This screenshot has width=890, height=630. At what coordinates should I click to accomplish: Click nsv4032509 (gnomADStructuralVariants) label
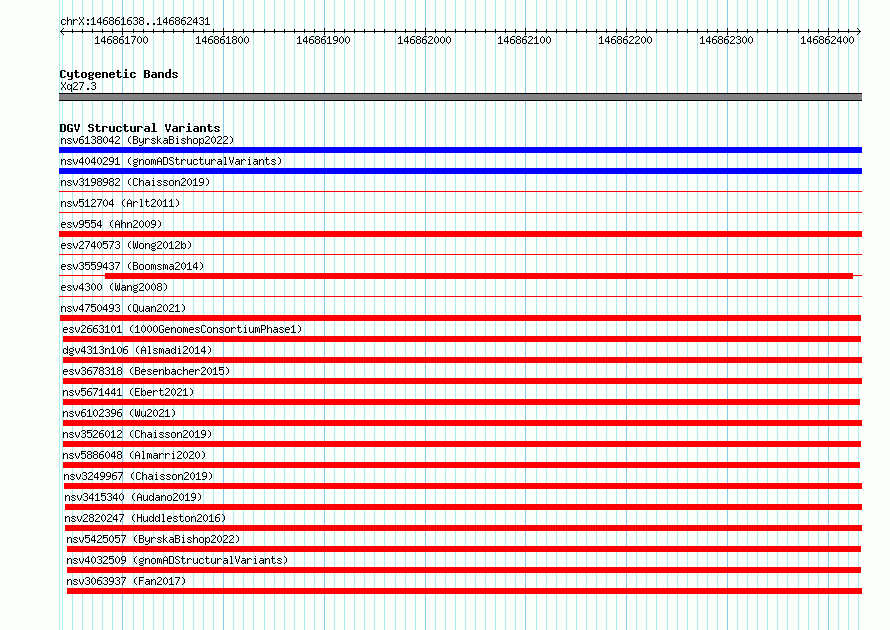(177, 560)
